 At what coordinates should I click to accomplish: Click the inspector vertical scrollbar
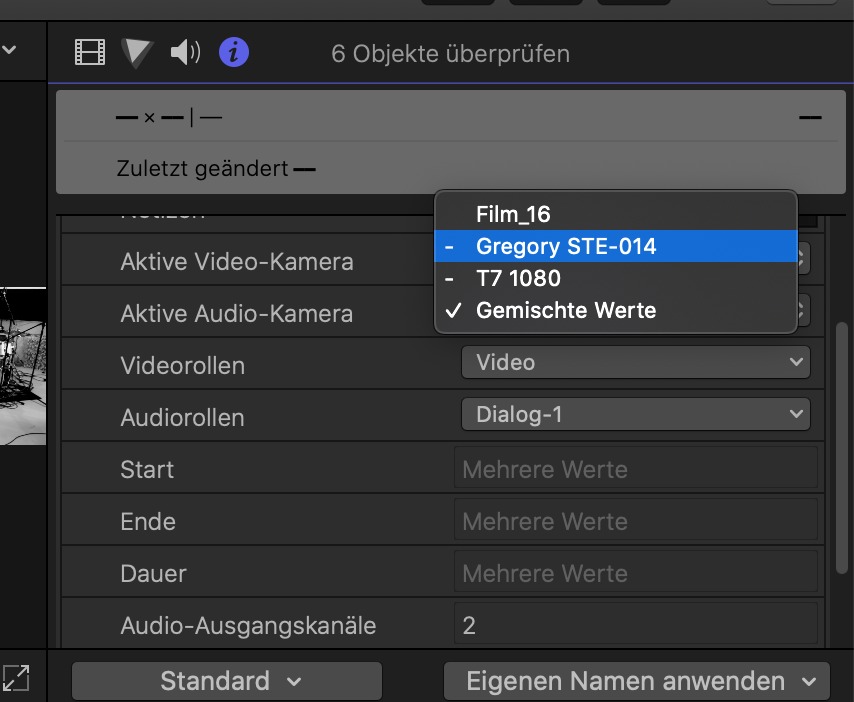pyautogui.click(x=841, y=448)
